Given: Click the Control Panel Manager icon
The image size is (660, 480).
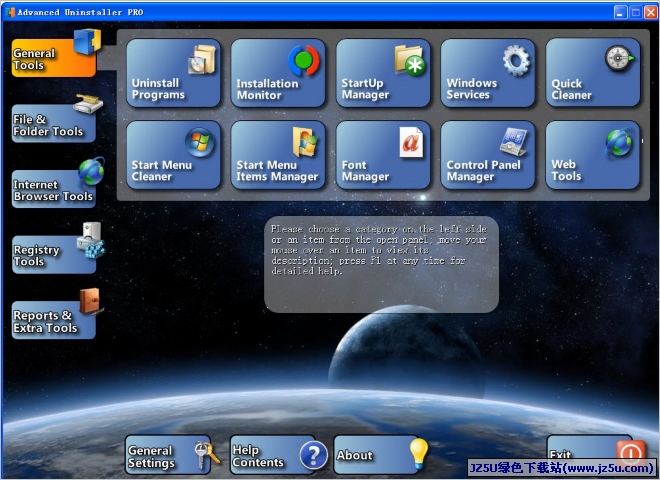Looking at the screenshot, I should [514, 142].
